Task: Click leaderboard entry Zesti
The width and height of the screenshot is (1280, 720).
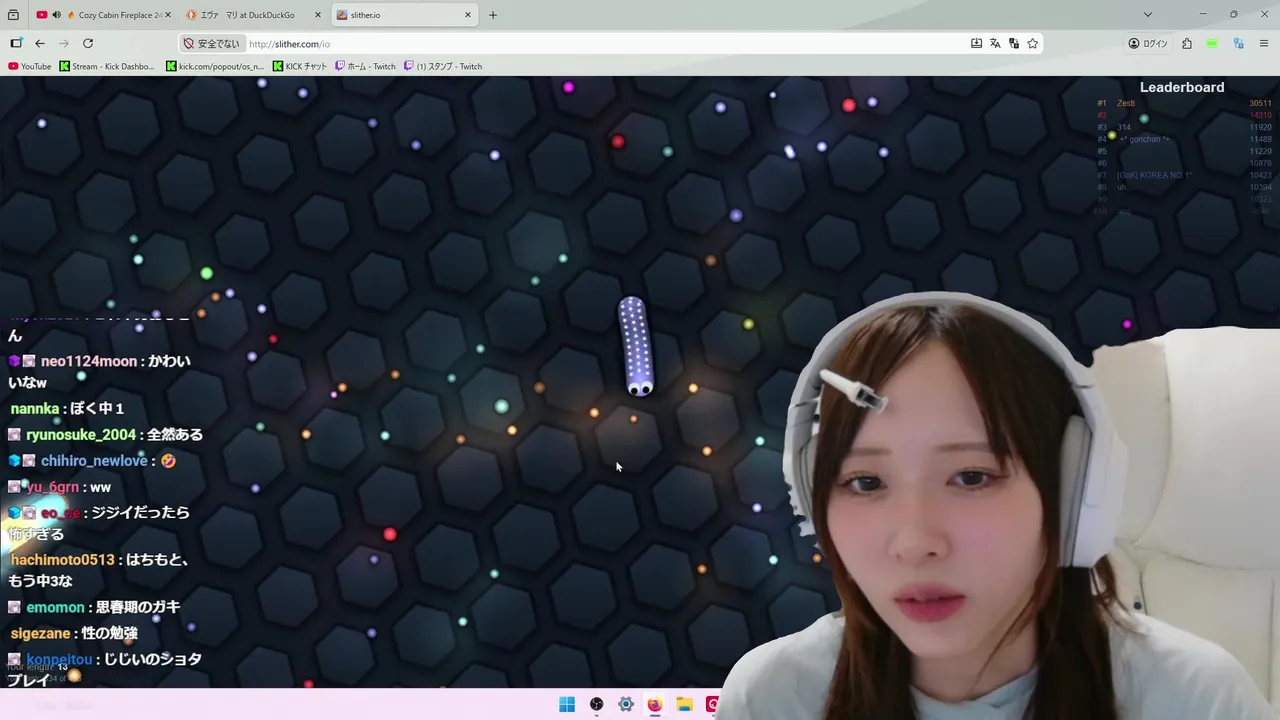Action: [1126, 103]
